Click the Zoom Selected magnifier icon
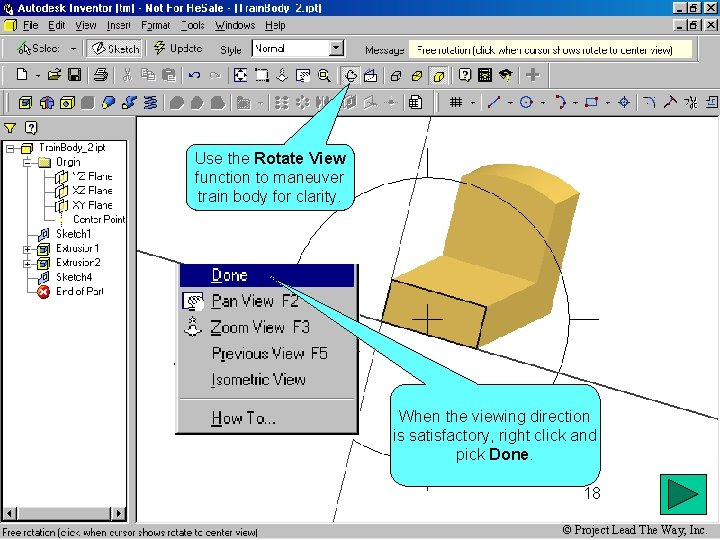 [324, 75]
